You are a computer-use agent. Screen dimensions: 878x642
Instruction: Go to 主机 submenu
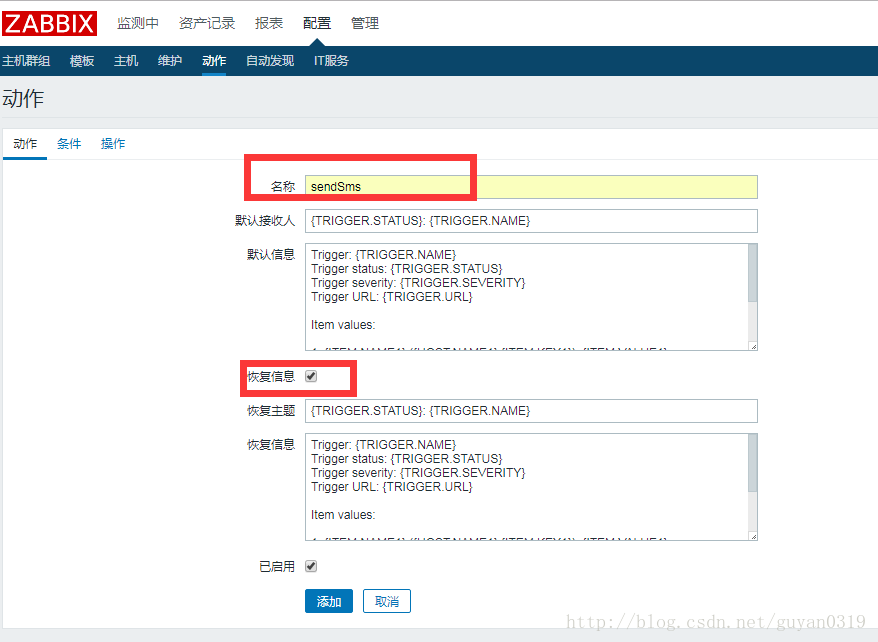point(126,60)
